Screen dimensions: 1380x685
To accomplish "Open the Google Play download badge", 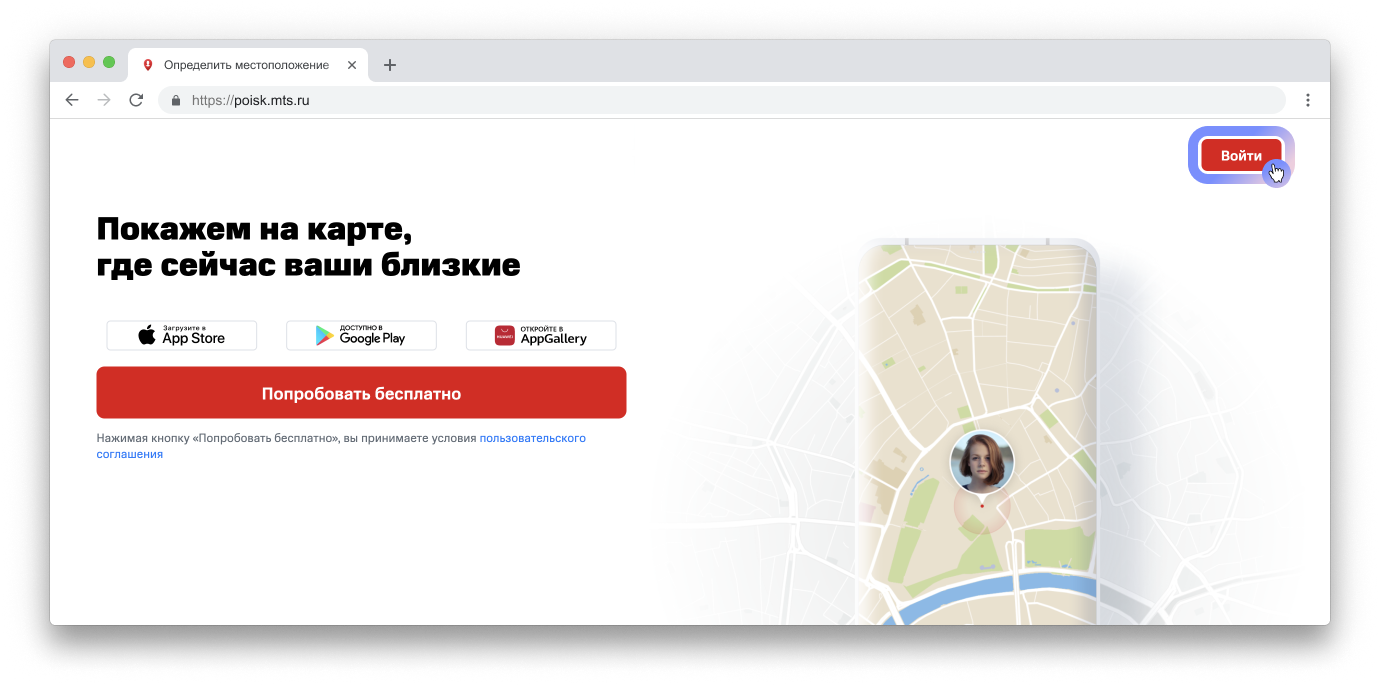I will pyautogui.click(x=361, y=336).
